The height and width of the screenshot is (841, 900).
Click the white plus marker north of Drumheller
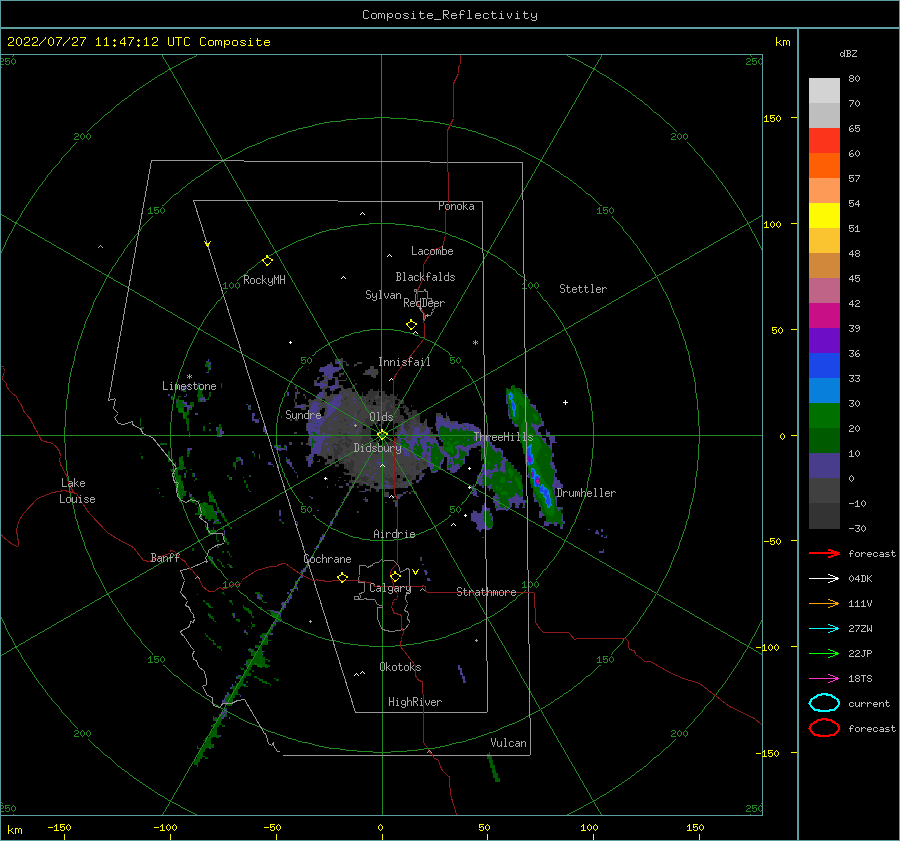[565, 402]
